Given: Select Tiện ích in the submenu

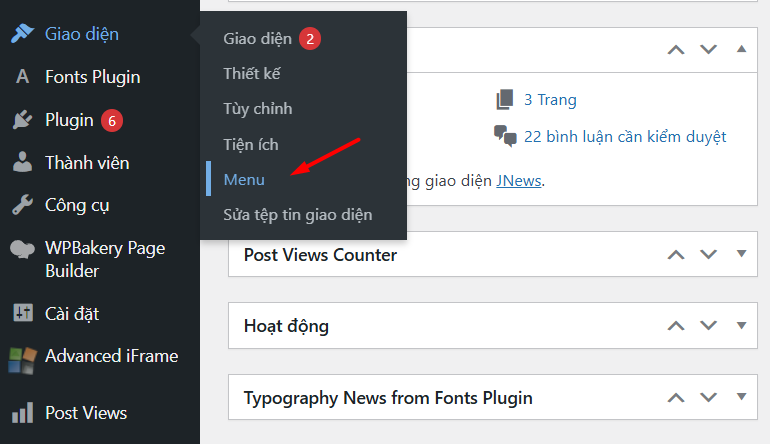Looking at the screenshot, I should (251, 144).
